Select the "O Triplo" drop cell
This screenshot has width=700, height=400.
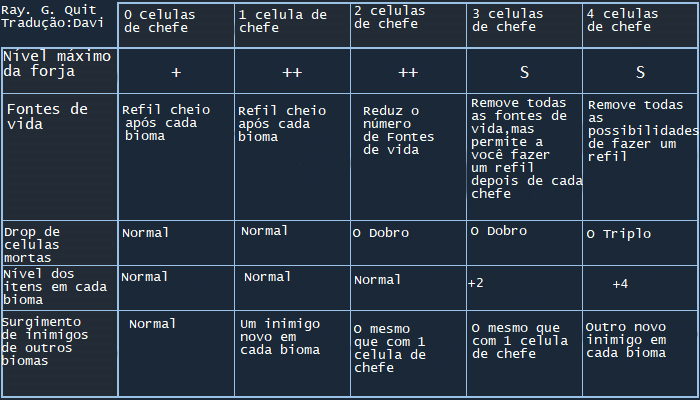619,234
